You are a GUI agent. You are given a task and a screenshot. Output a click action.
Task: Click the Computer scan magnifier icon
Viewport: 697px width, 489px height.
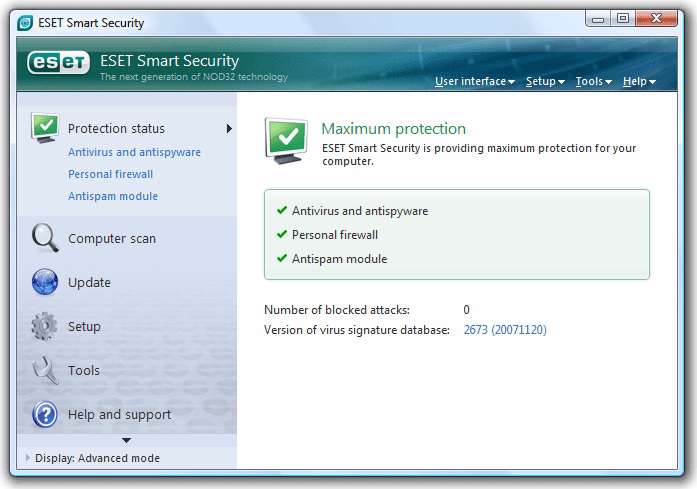[45, 238]
